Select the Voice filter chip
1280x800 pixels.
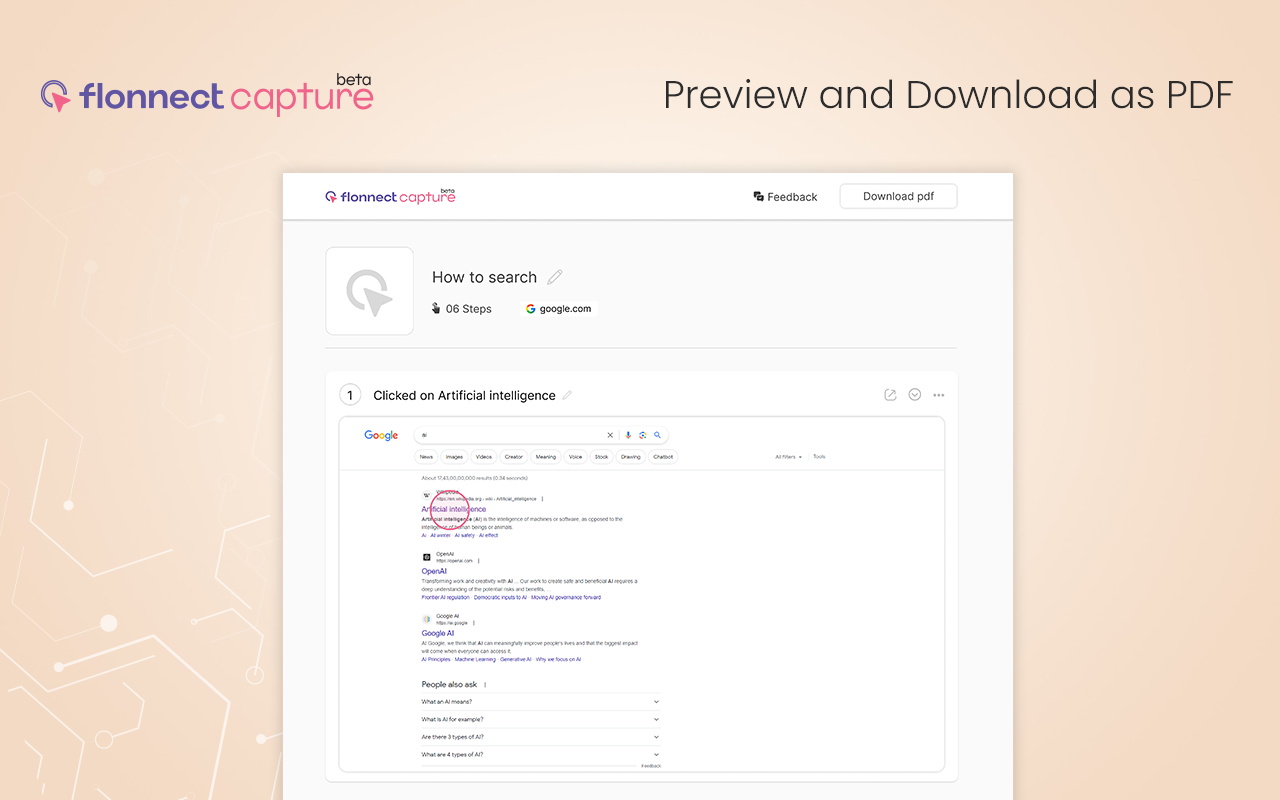pos(575,457)
